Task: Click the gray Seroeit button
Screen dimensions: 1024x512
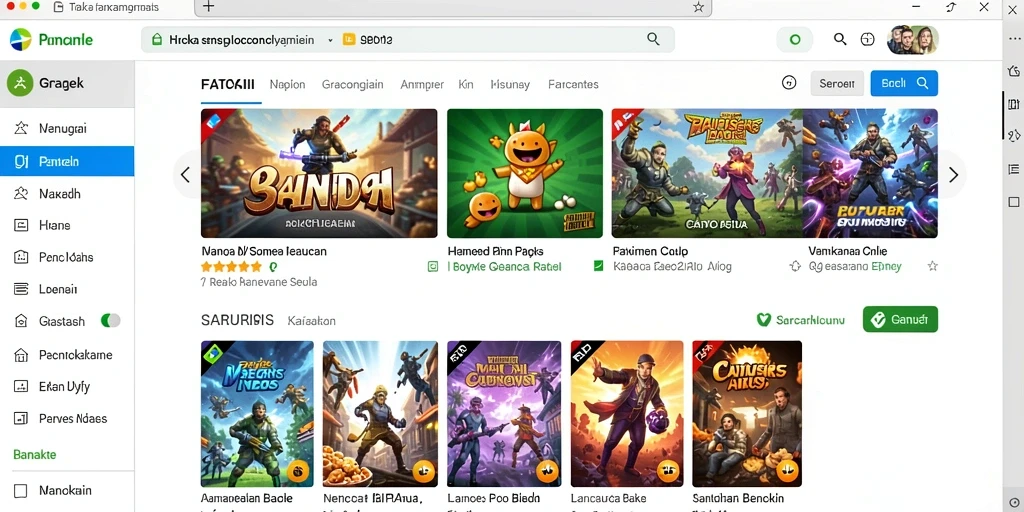Action: (x=837, y=84)
